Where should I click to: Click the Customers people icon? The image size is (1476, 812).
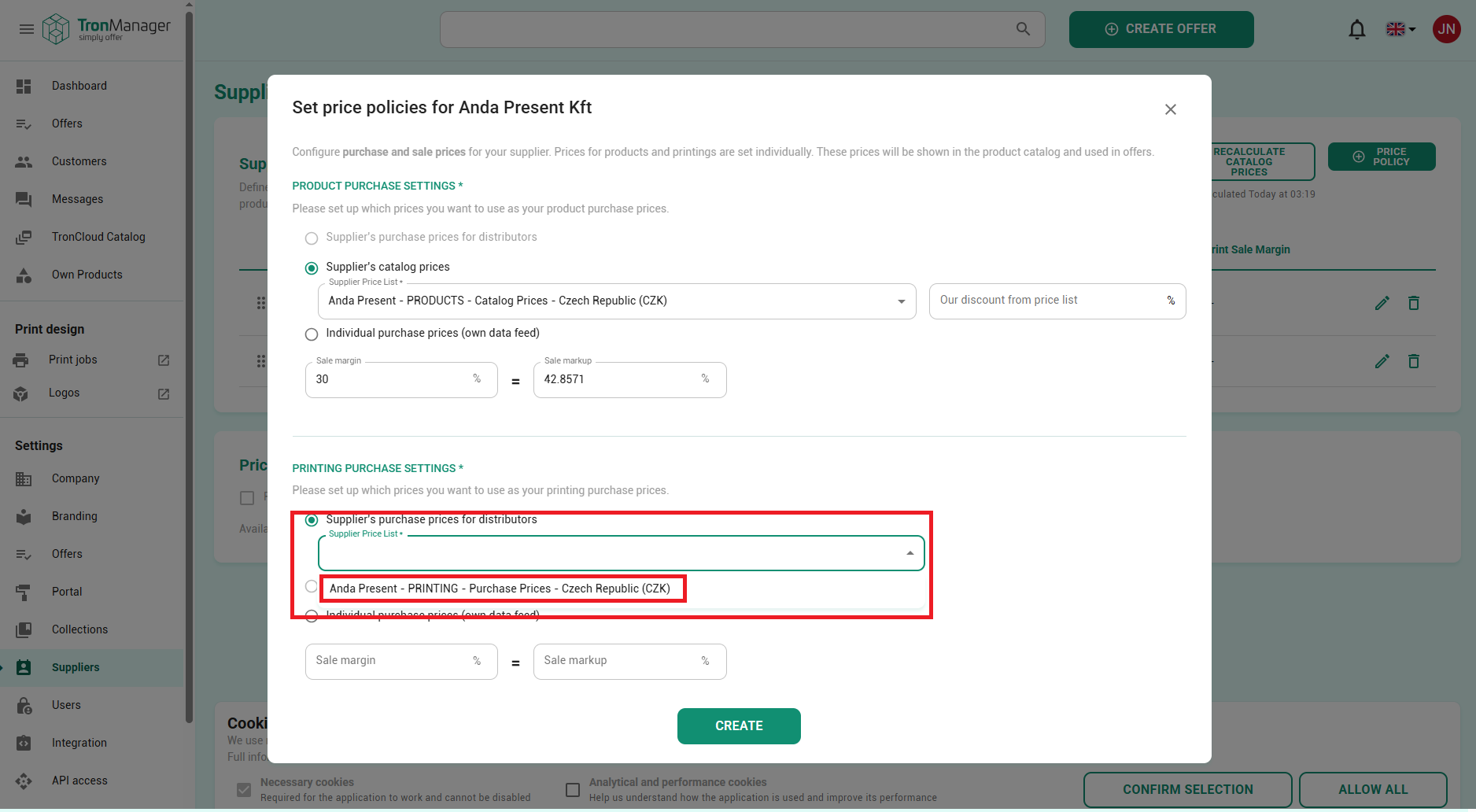[24, 162]
